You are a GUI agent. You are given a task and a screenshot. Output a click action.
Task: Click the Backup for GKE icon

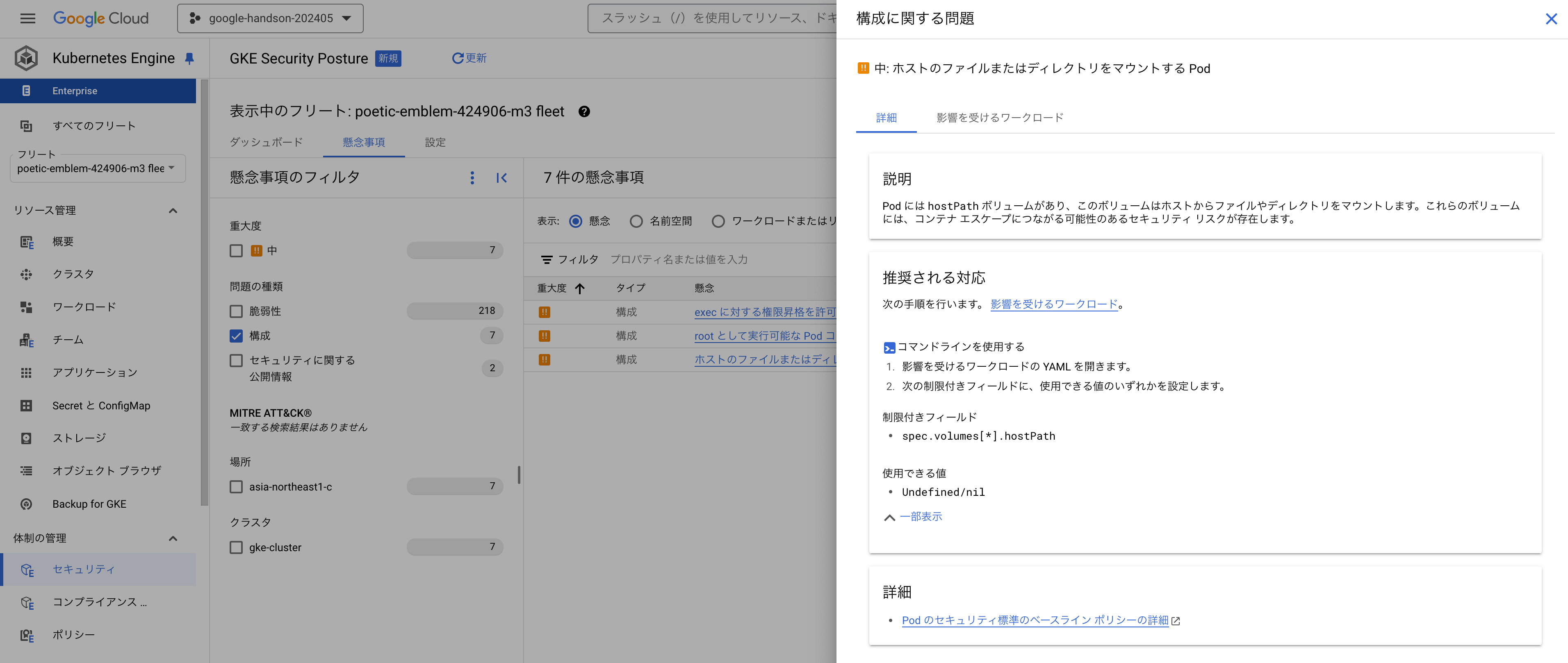pyautogui.click(x=26, y=504)
